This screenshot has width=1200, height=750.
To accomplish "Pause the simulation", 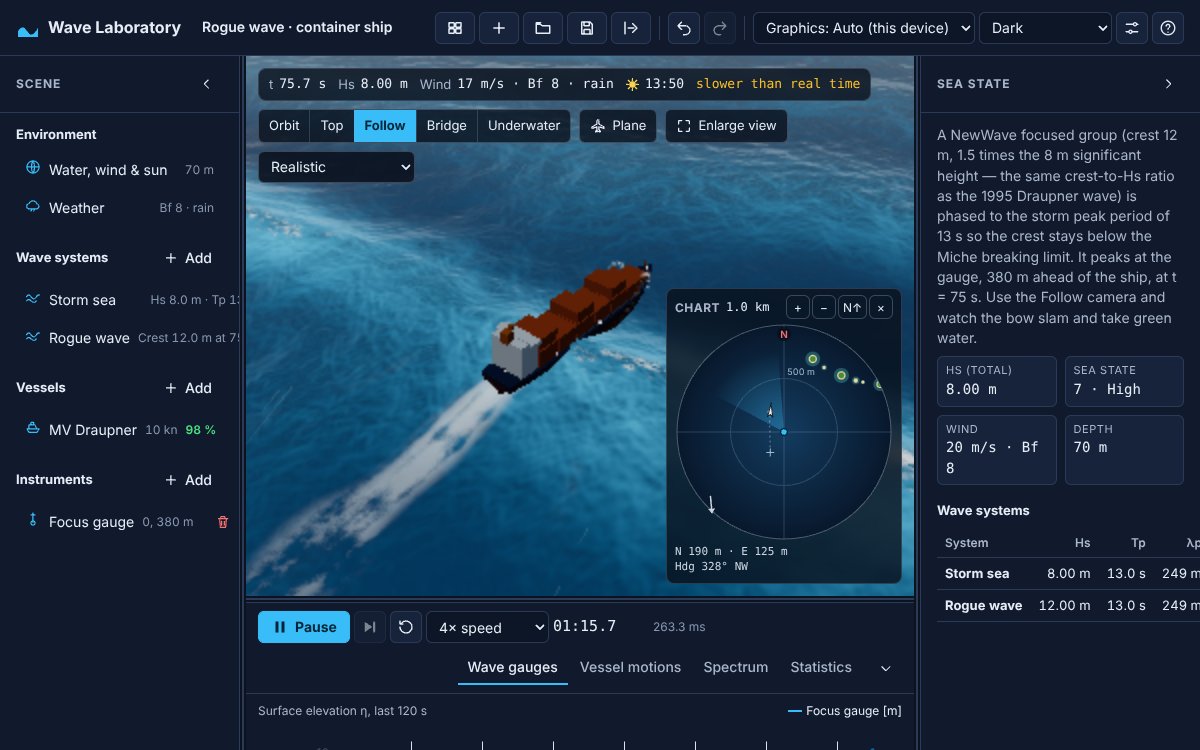I will [x=304, y=627].
